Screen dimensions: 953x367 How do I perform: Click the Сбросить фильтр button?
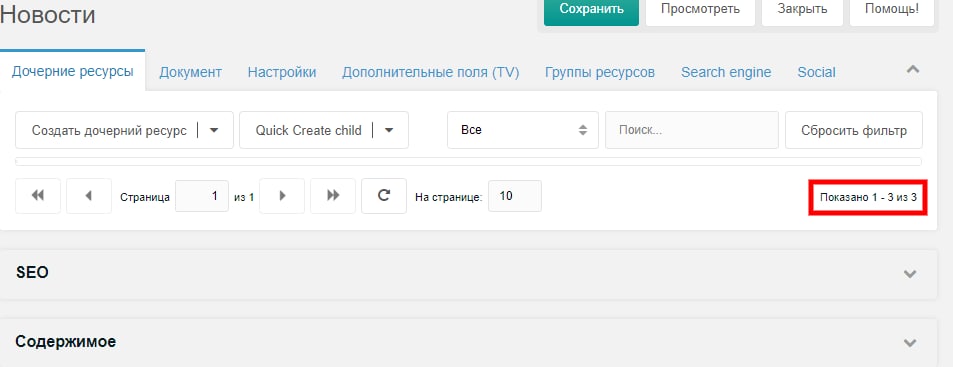pos(854,130)
